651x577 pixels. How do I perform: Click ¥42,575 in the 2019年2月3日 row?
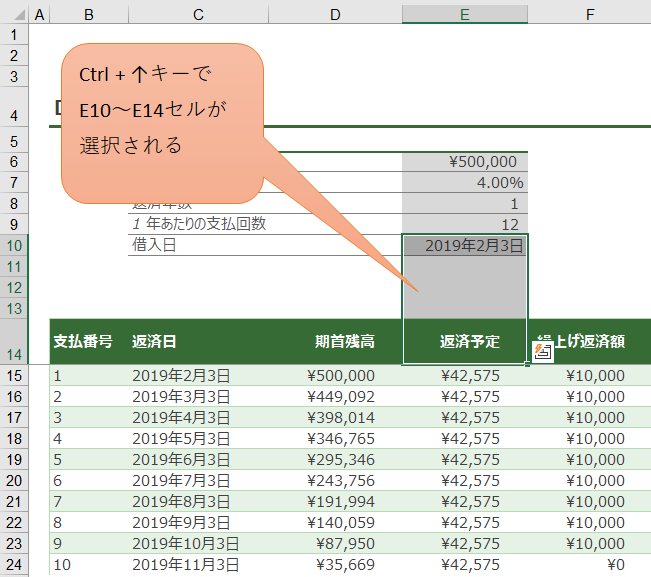coord(465,376)
